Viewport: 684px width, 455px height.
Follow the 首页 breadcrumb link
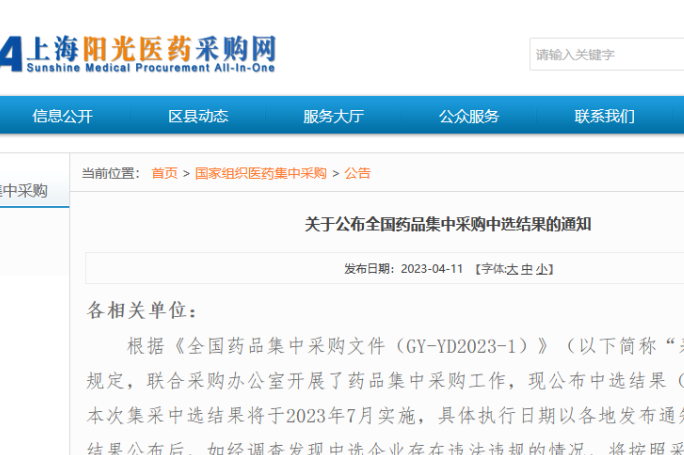164,173
